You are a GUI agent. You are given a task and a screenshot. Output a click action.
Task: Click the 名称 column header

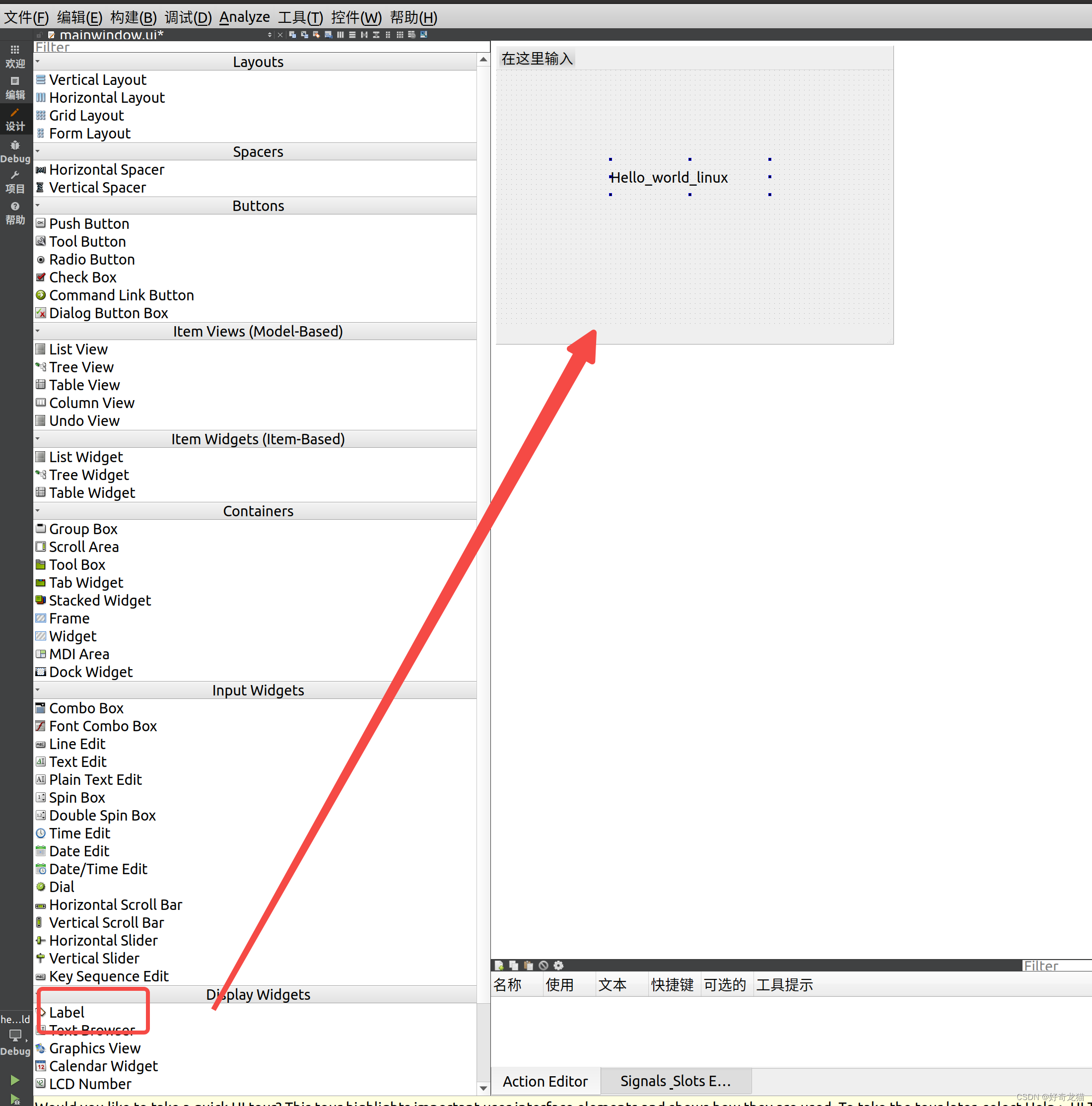[517, 985]
